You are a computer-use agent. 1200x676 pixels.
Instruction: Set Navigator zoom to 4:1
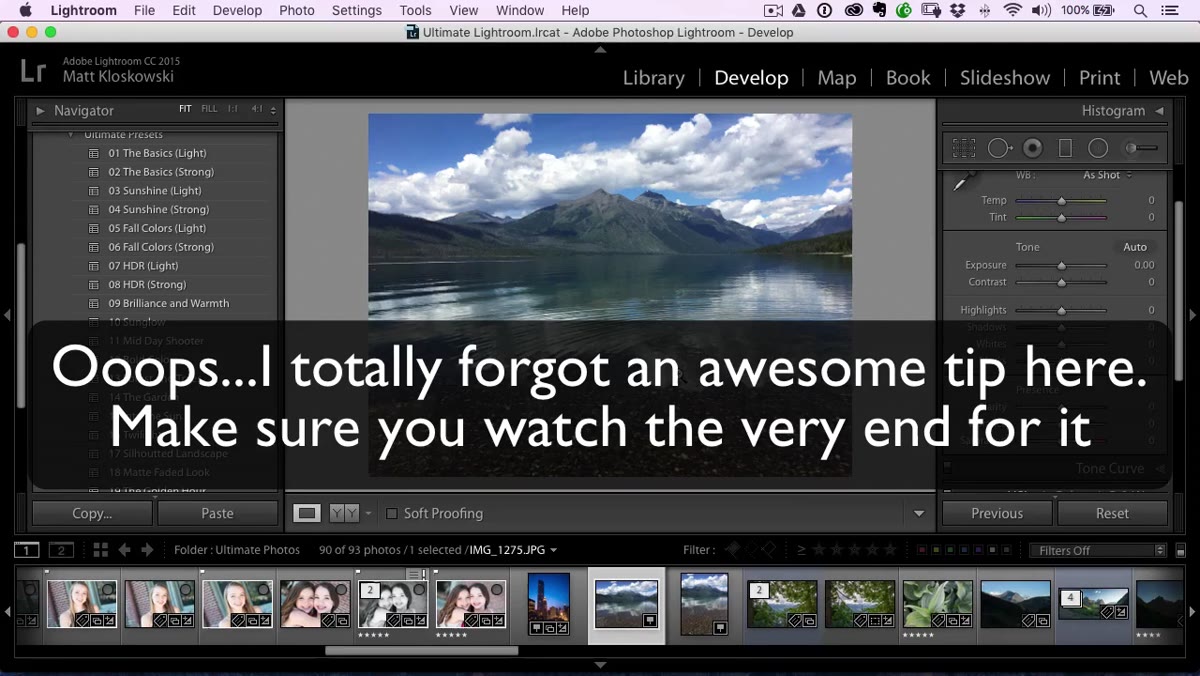(x=257, y=109)
